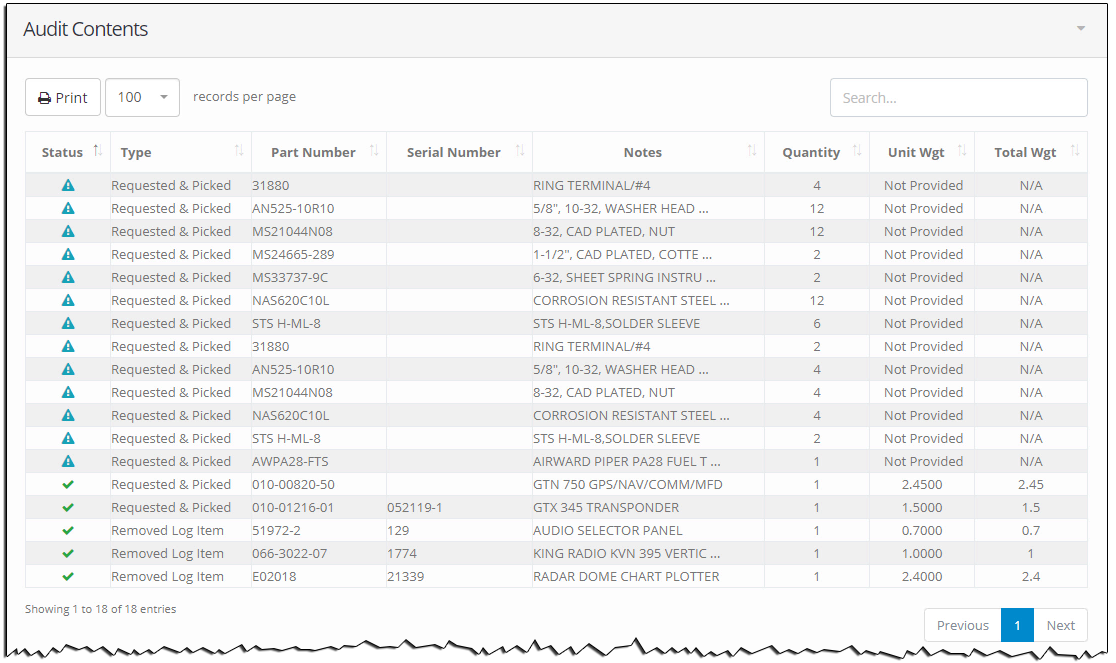
Task: Click part number E02018
Action: (x=274, y=576)
